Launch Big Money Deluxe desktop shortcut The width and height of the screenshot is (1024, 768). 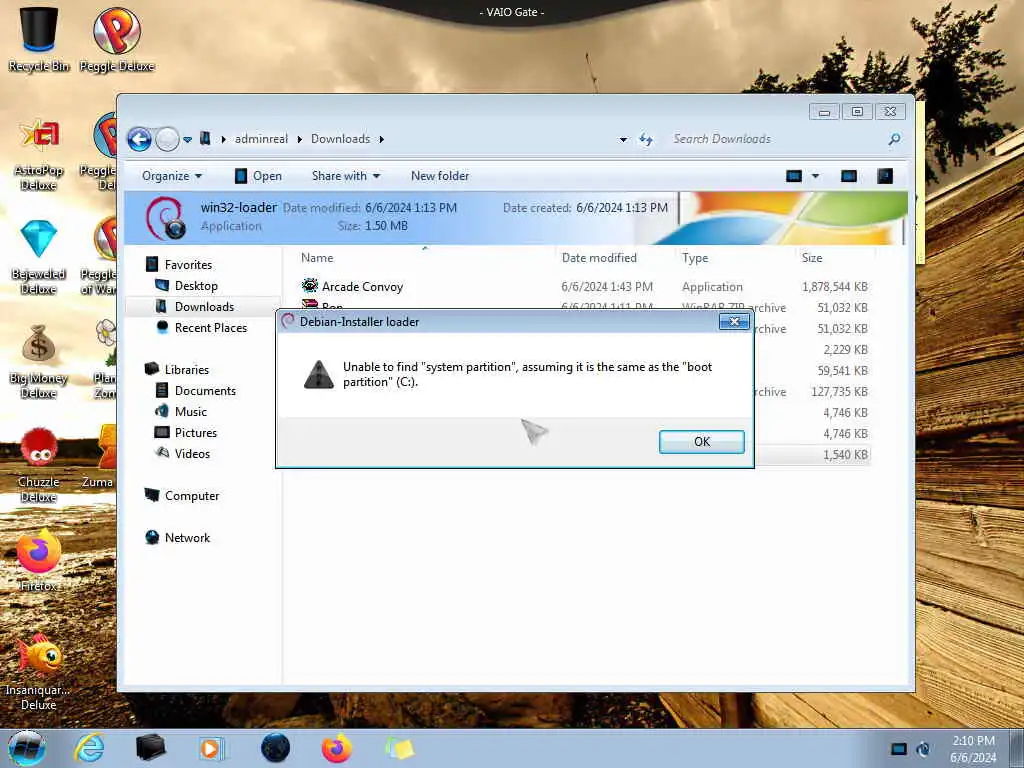(39, 361)
